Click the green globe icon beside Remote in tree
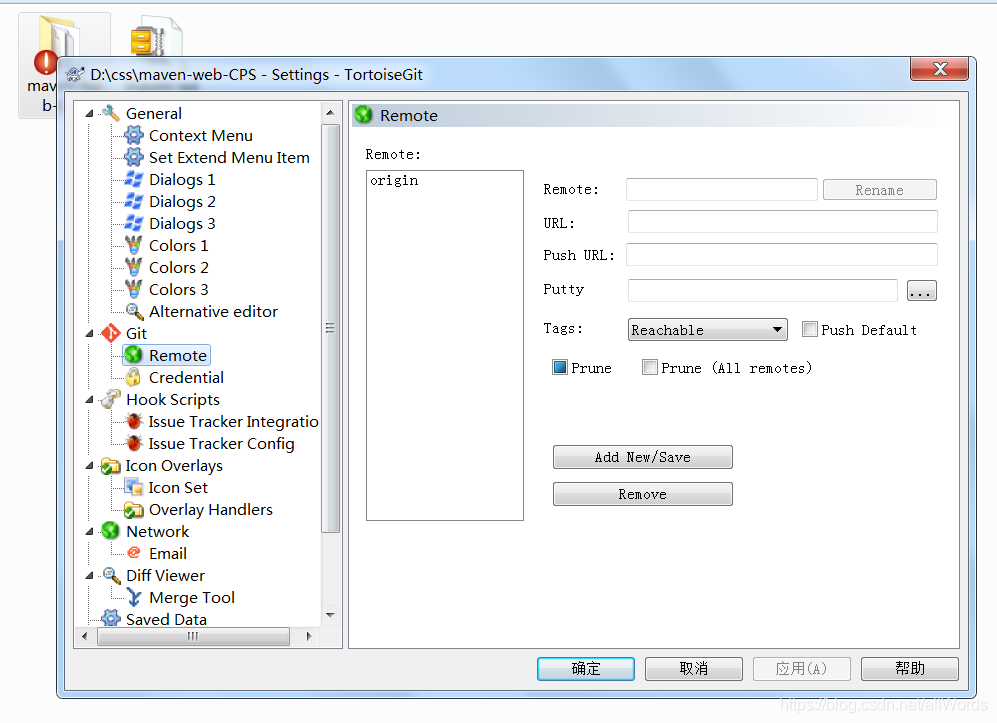Image resolution: width=997 pixels, height=723 pixels. coord(134,355)
